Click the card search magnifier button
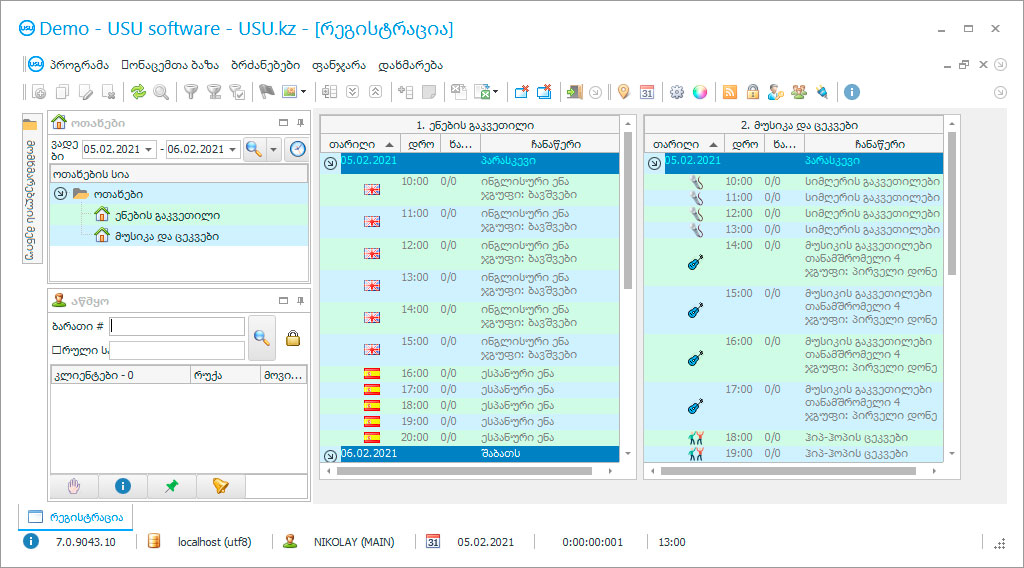The width and height of the screenshot is (1024, 568). point(262,338)
